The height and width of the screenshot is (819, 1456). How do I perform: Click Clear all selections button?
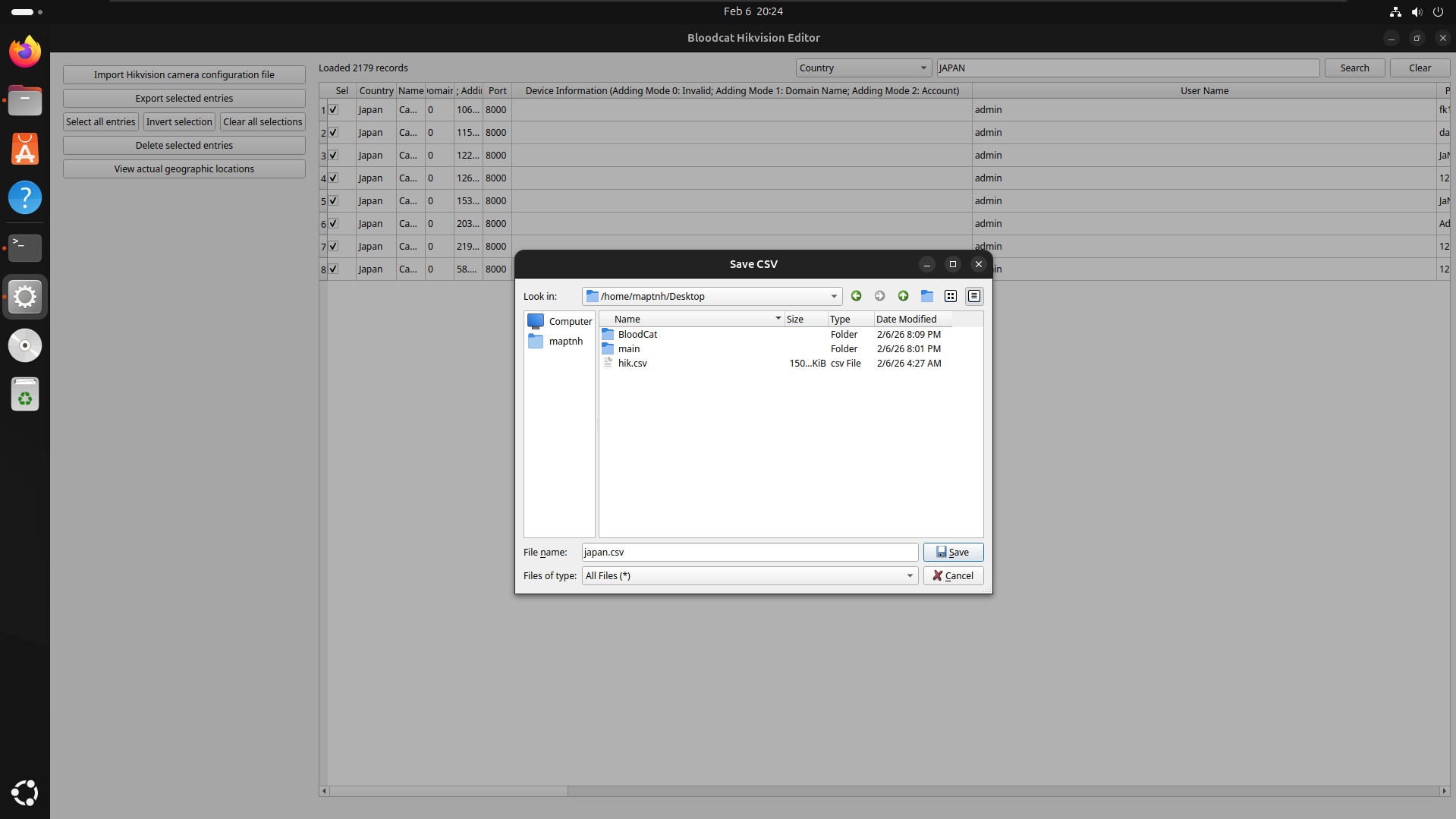click(263, 122)
